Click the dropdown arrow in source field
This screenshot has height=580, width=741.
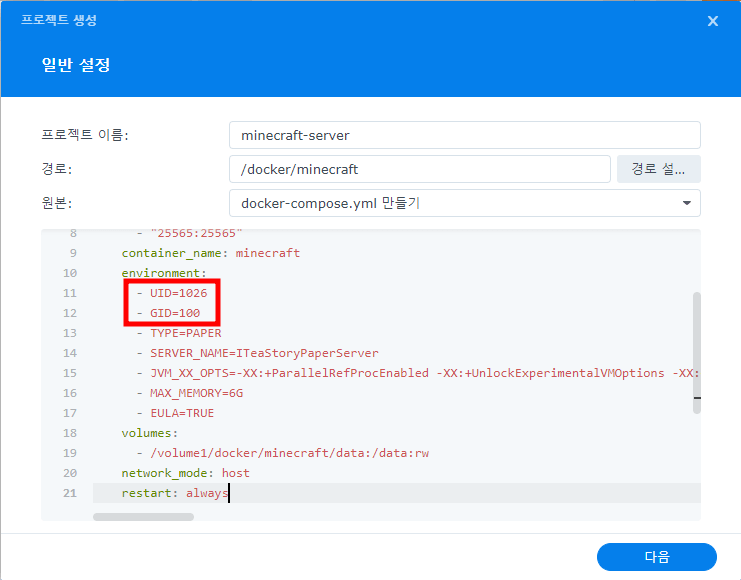687,203
